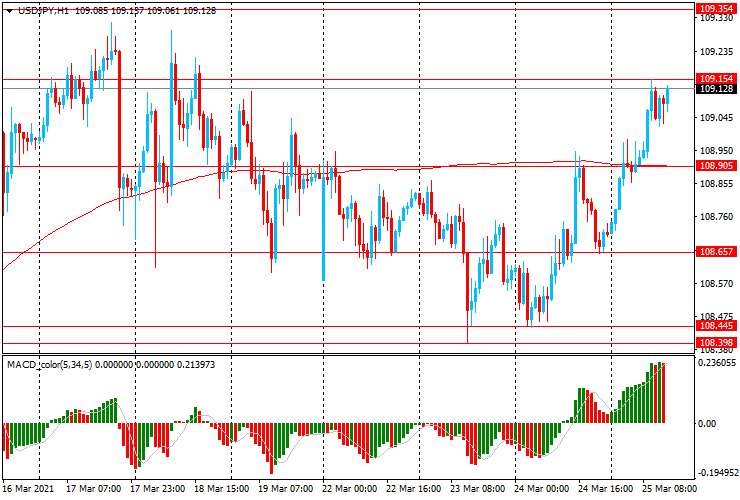
Task: Select the 109.354 red price label
Action: point(716,7)
